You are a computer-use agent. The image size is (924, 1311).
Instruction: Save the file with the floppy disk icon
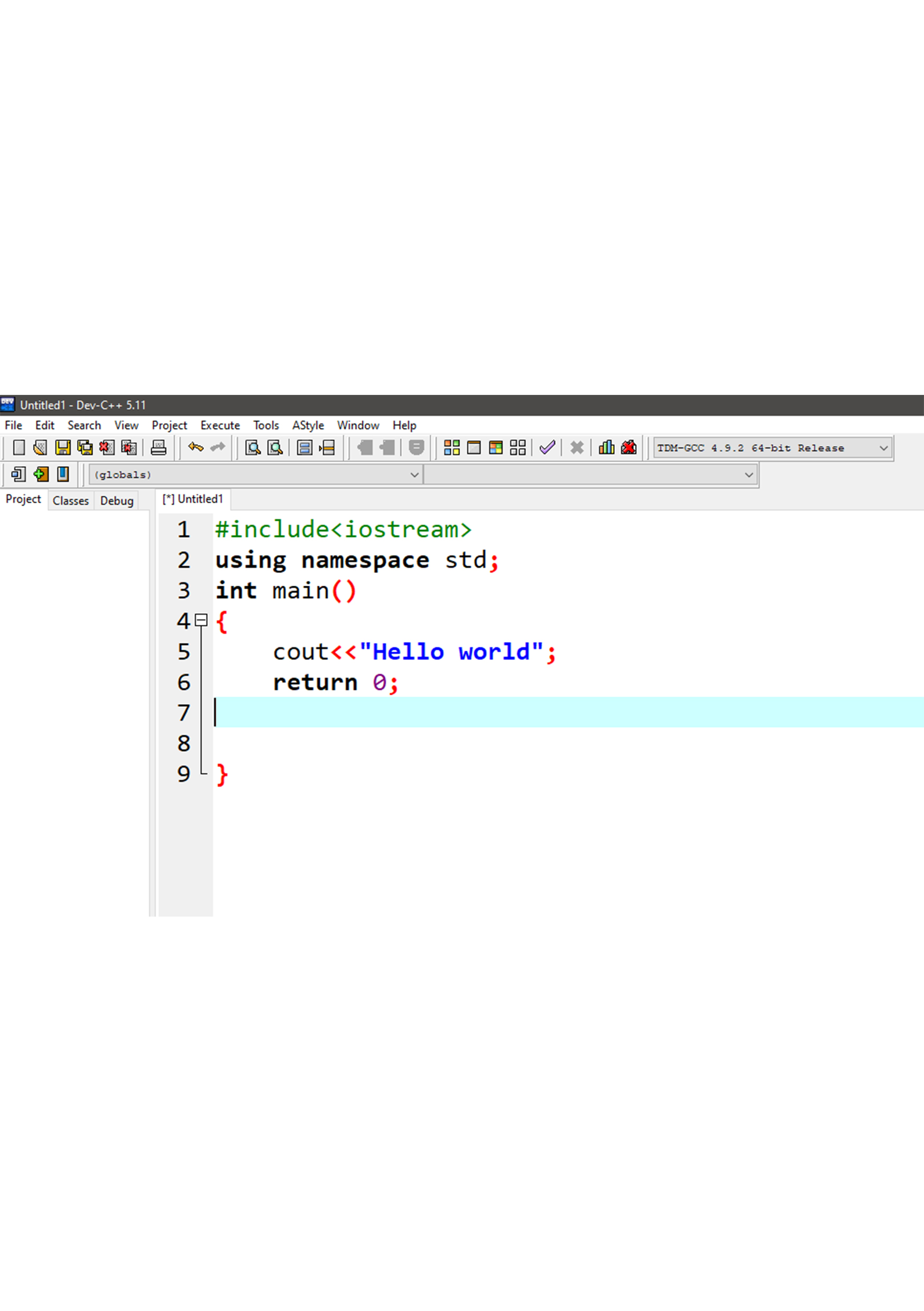pyautogui.click(x=62, y=448)
